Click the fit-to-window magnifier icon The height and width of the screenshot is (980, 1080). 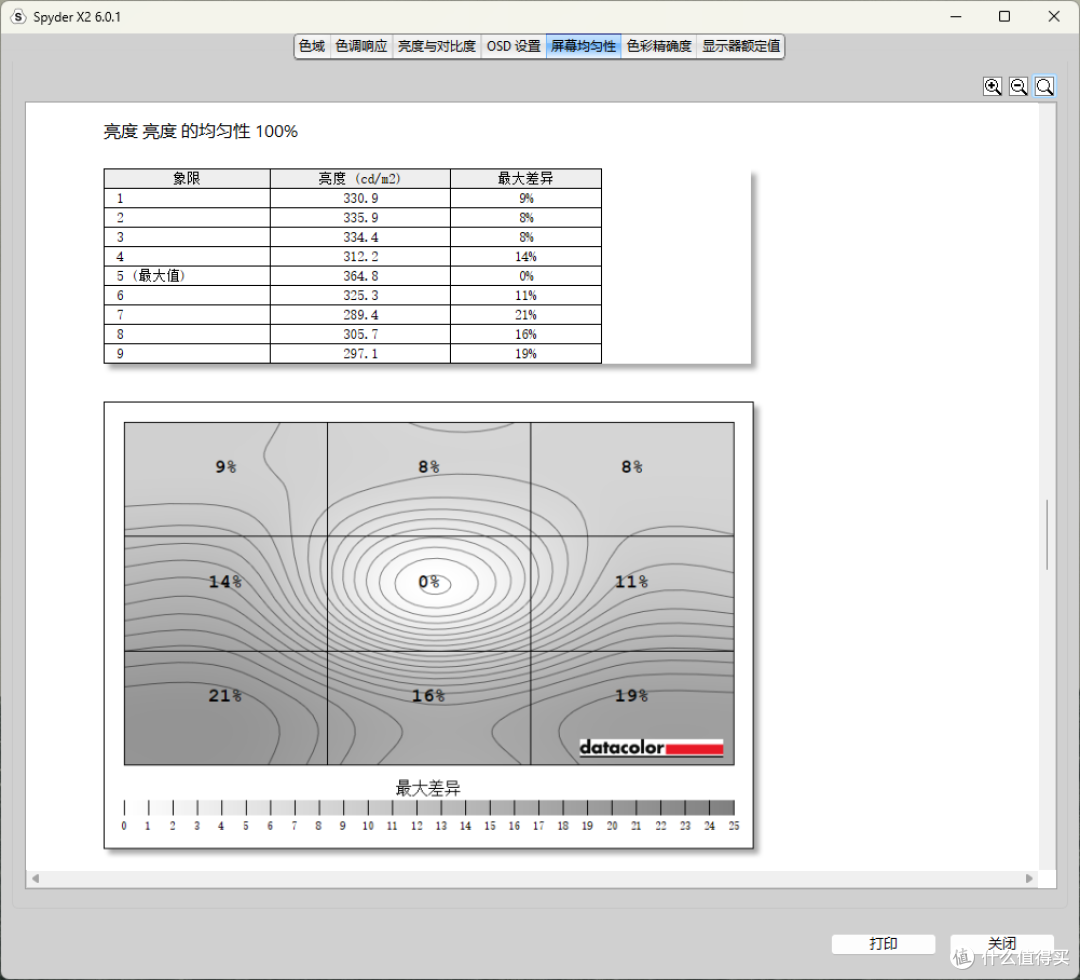pyautogui.click(x=1045, y=87)
